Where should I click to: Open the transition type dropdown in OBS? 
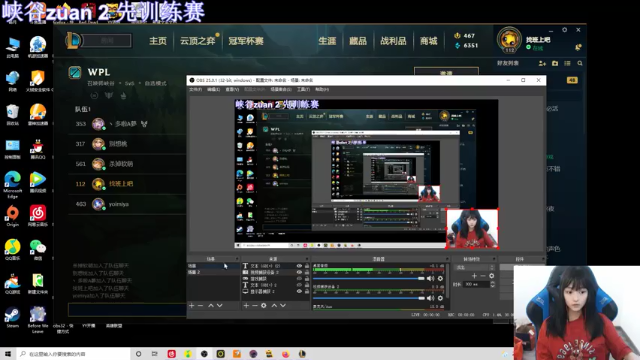pyautogui.click(x=474, y=267)
